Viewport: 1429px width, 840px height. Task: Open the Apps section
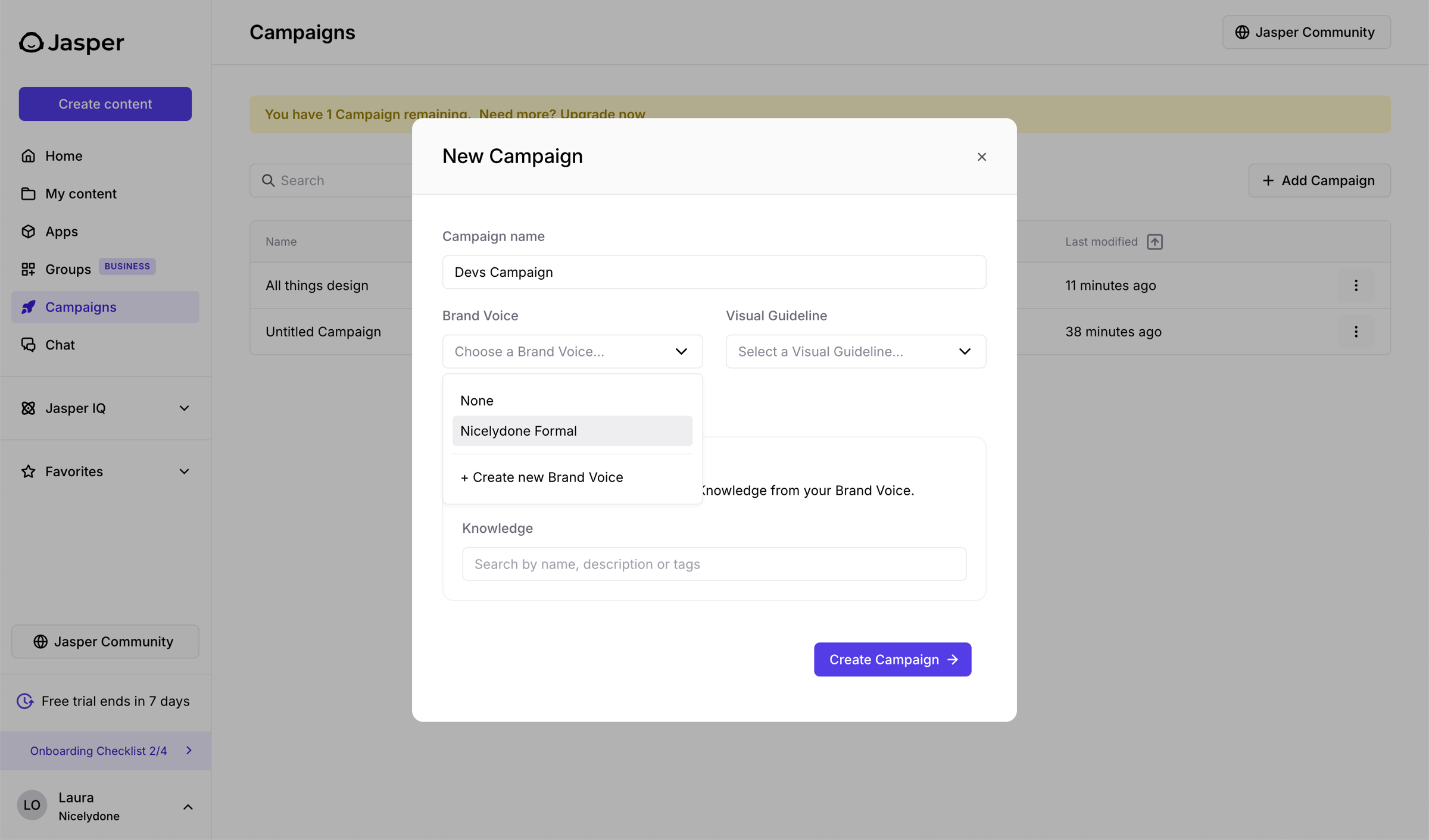tap(105, 232)
